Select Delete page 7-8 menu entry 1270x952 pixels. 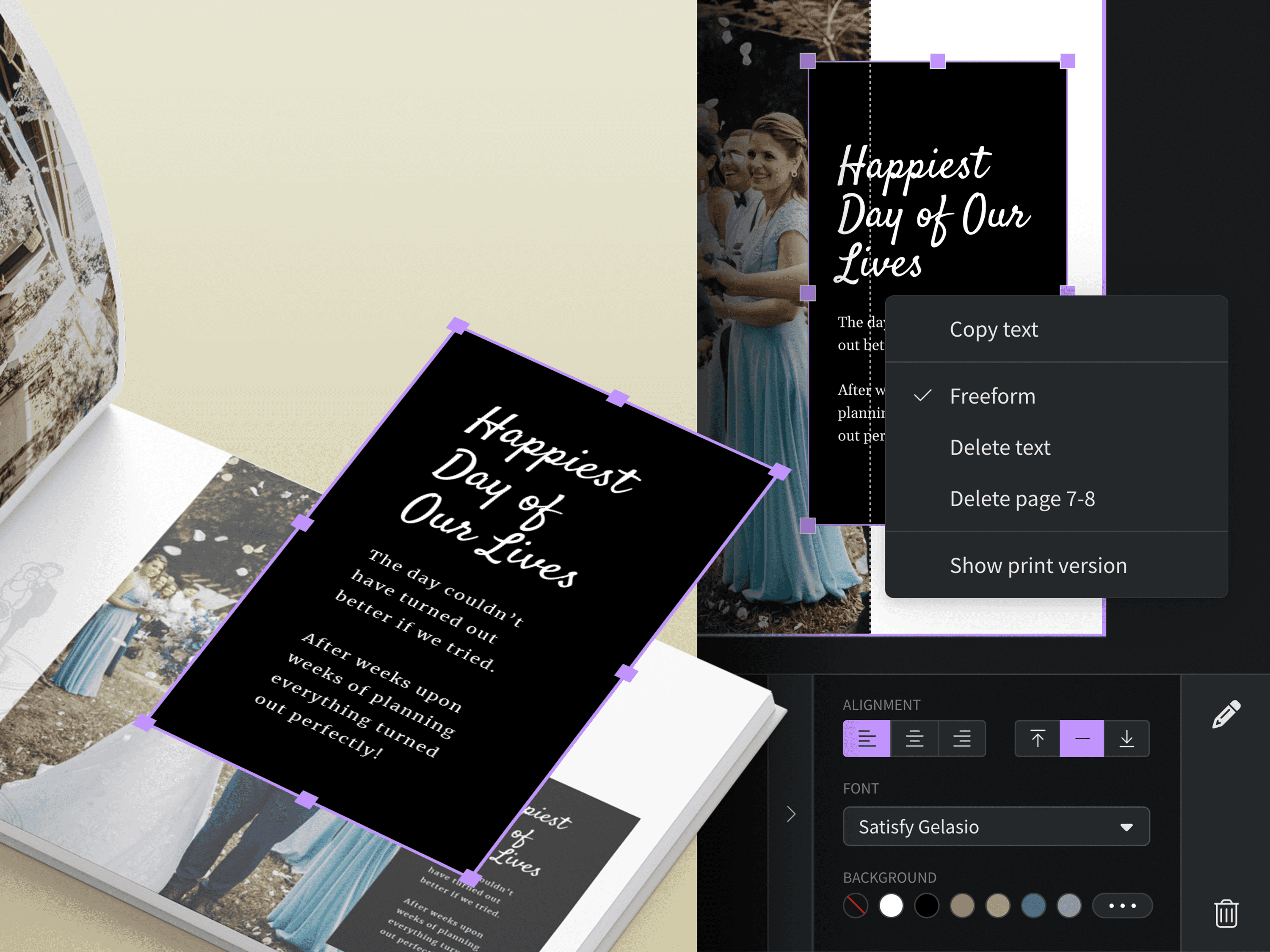pos(1022,499)
